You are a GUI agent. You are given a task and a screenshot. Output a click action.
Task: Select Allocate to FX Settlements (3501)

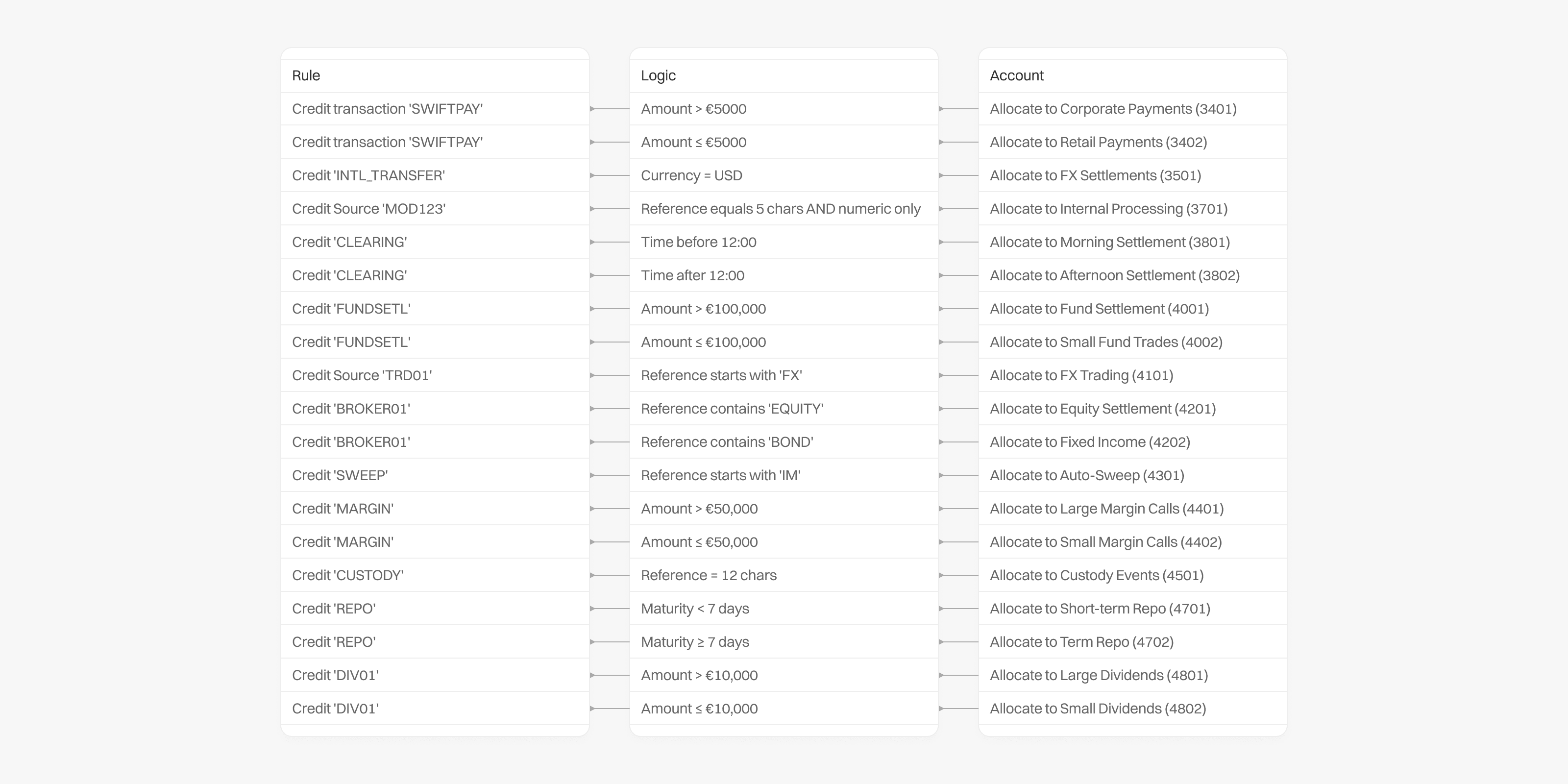pyautogui.click(x=1095, y=175)
